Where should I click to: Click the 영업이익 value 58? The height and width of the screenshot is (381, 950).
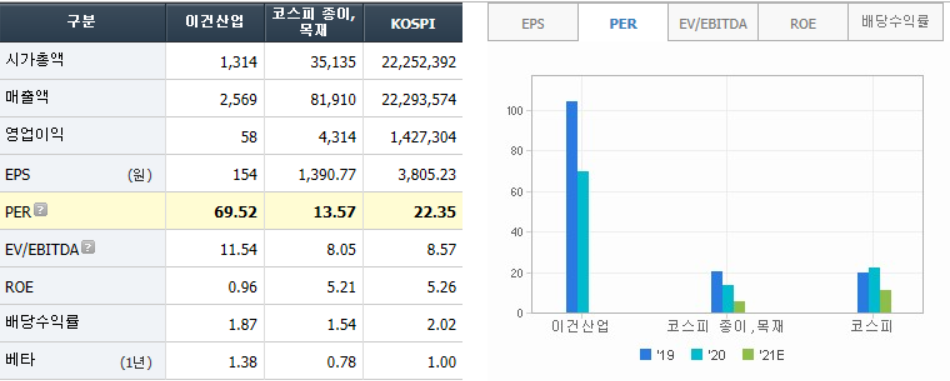point(248,137)
